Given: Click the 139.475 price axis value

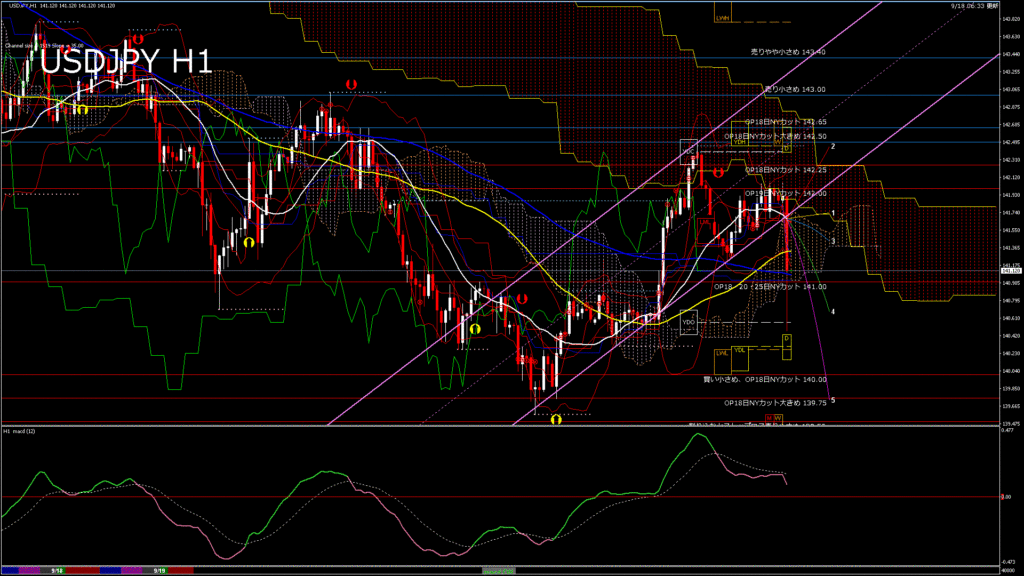Looking at the screenshot, I should click(1010, 424).
